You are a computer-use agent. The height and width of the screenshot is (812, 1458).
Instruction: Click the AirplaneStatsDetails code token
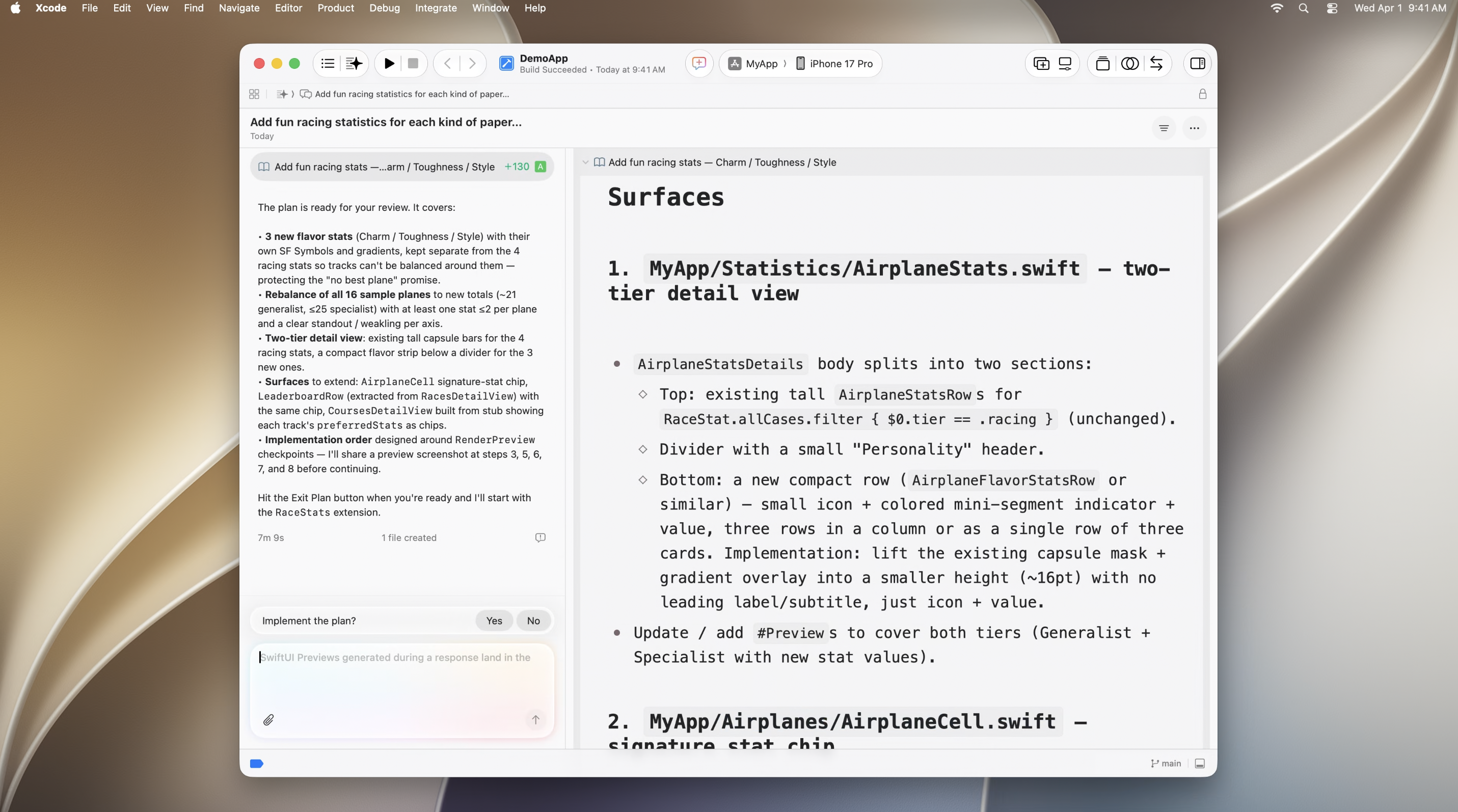pos(720,364)
